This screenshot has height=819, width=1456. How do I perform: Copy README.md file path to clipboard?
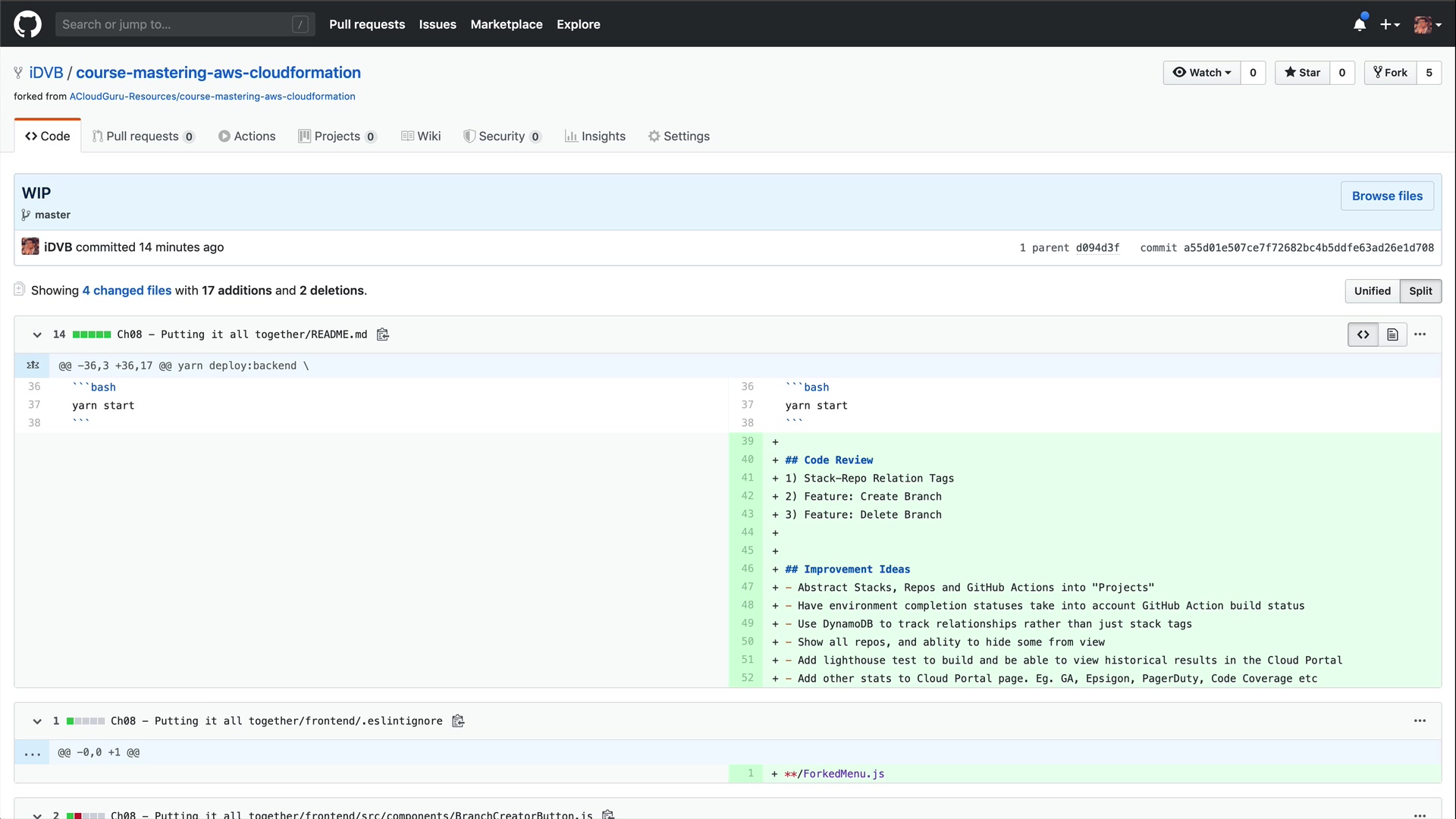pos(383,334)
